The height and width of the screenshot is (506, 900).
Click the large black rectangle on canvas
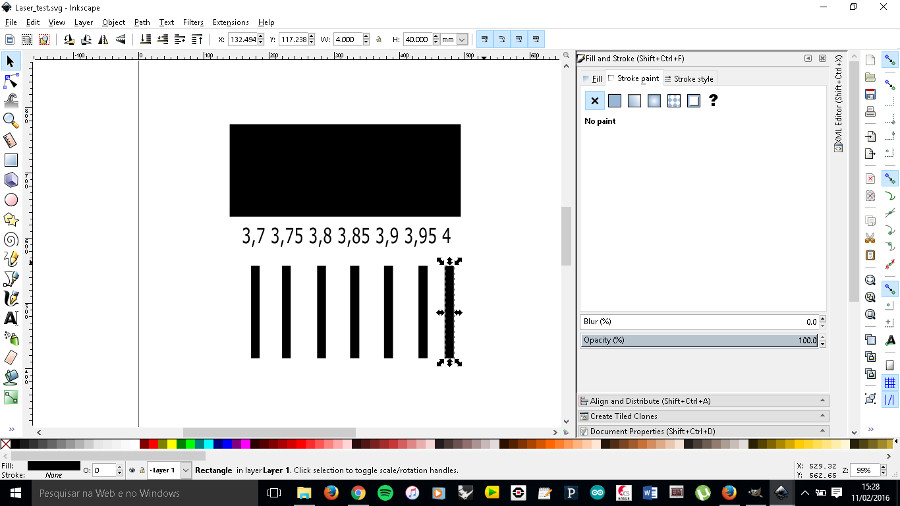[345, 170]
